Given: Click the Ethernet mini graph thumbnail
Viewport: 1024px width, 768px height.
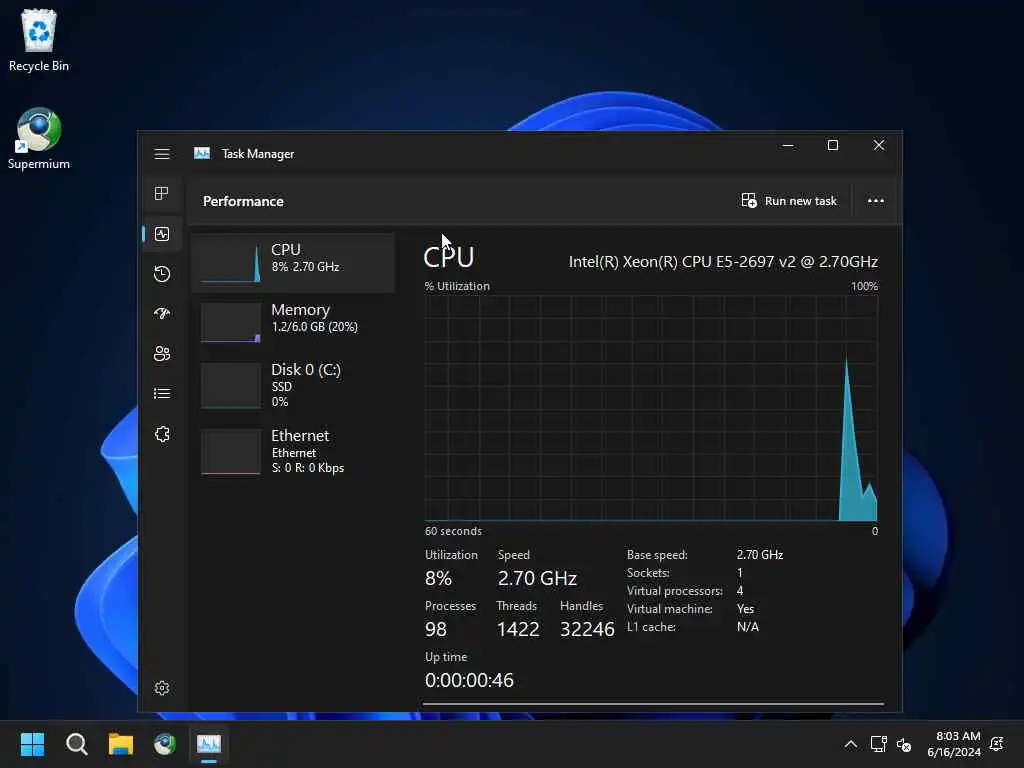Looking at the screenshot, I should (x=231, y=451).
